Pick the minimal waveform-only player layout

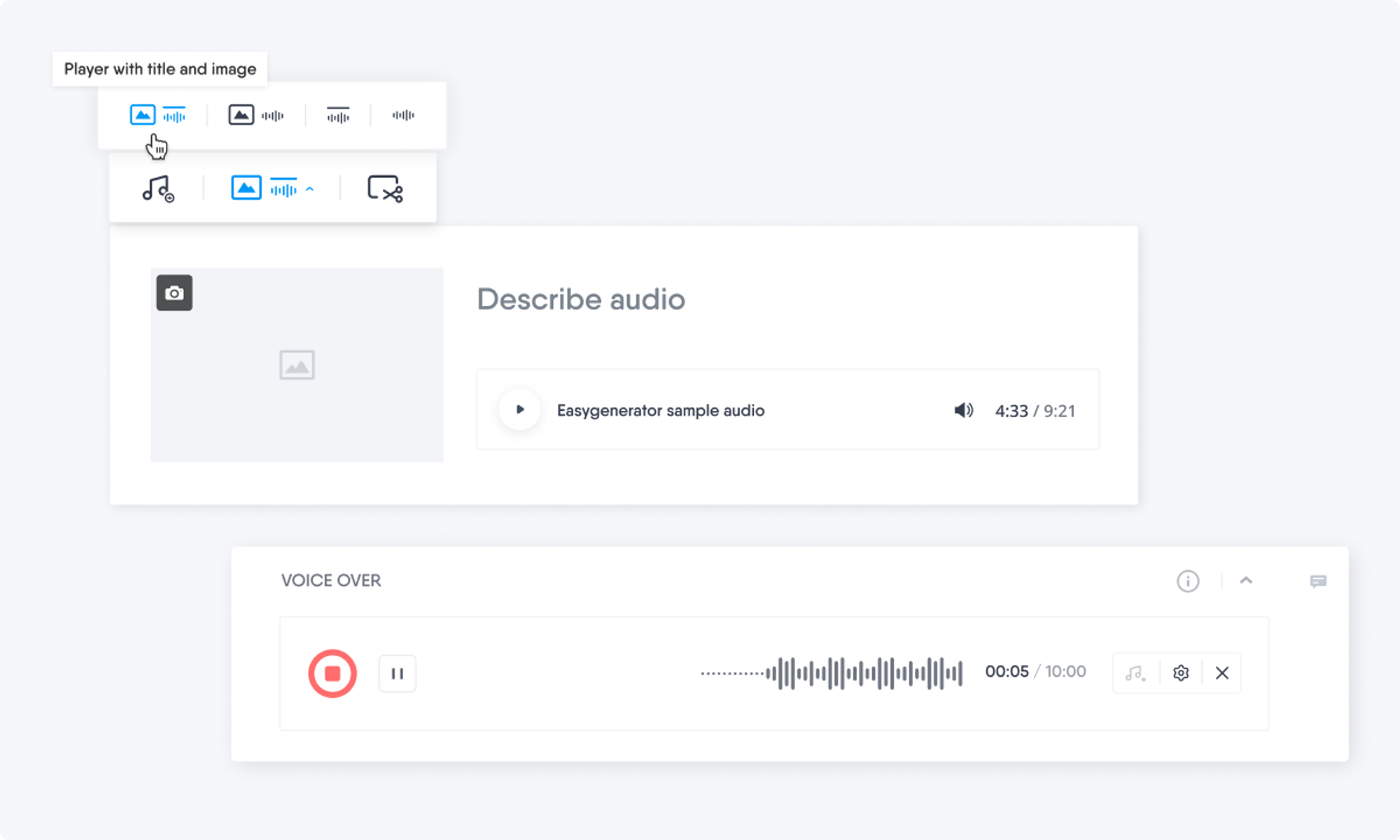pos(403,114)
